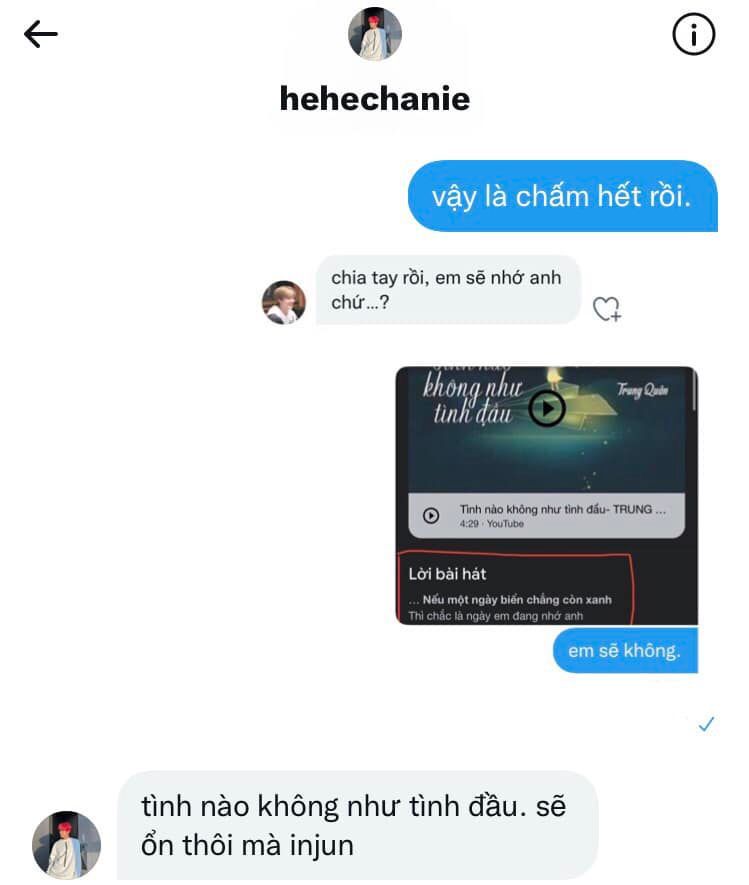This screenshot has width=749, height=885.
Task: Tap the blue sent checkmark icon
Action: click(706, 724)
